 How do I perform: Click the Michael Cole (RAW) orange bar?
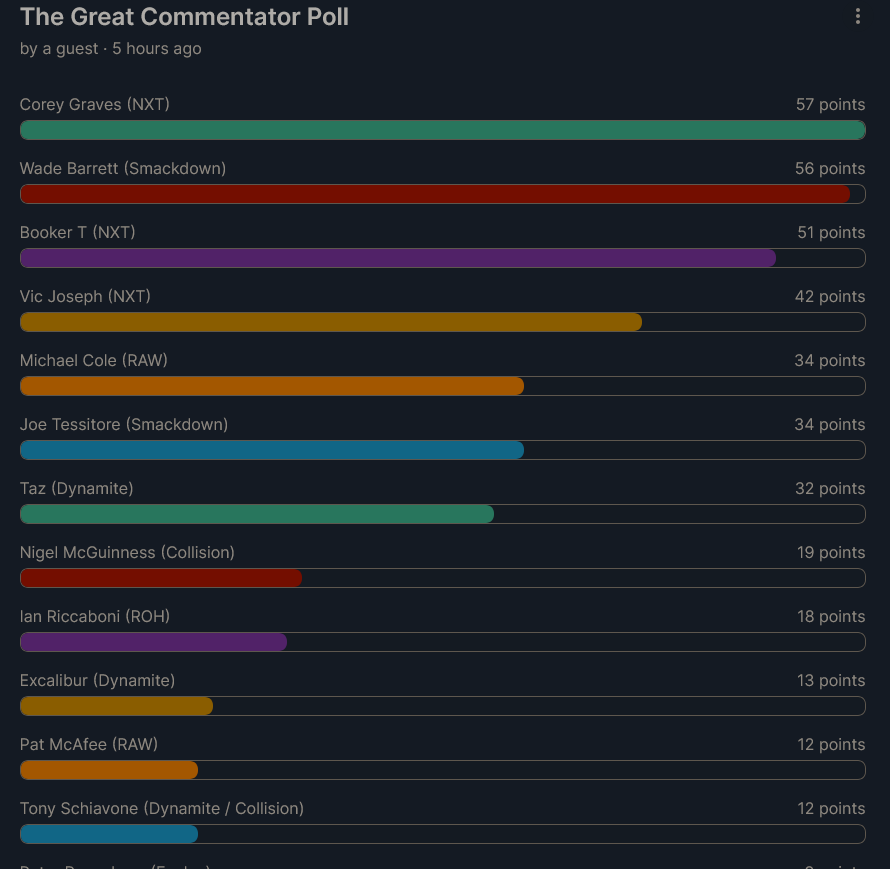click(x=272, y=386)
